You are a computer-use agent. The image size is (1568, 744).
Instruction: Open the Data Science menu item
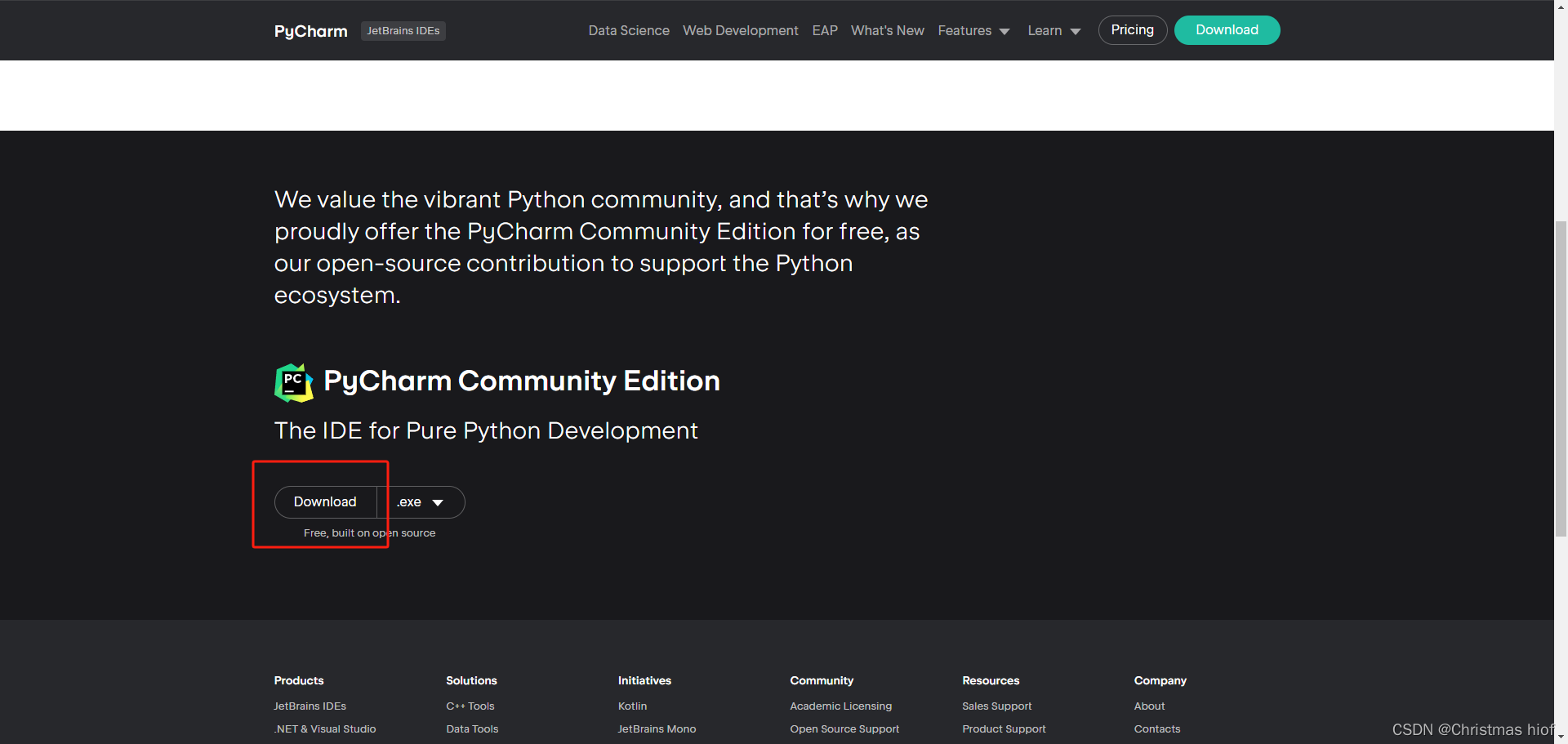point(629,31)
